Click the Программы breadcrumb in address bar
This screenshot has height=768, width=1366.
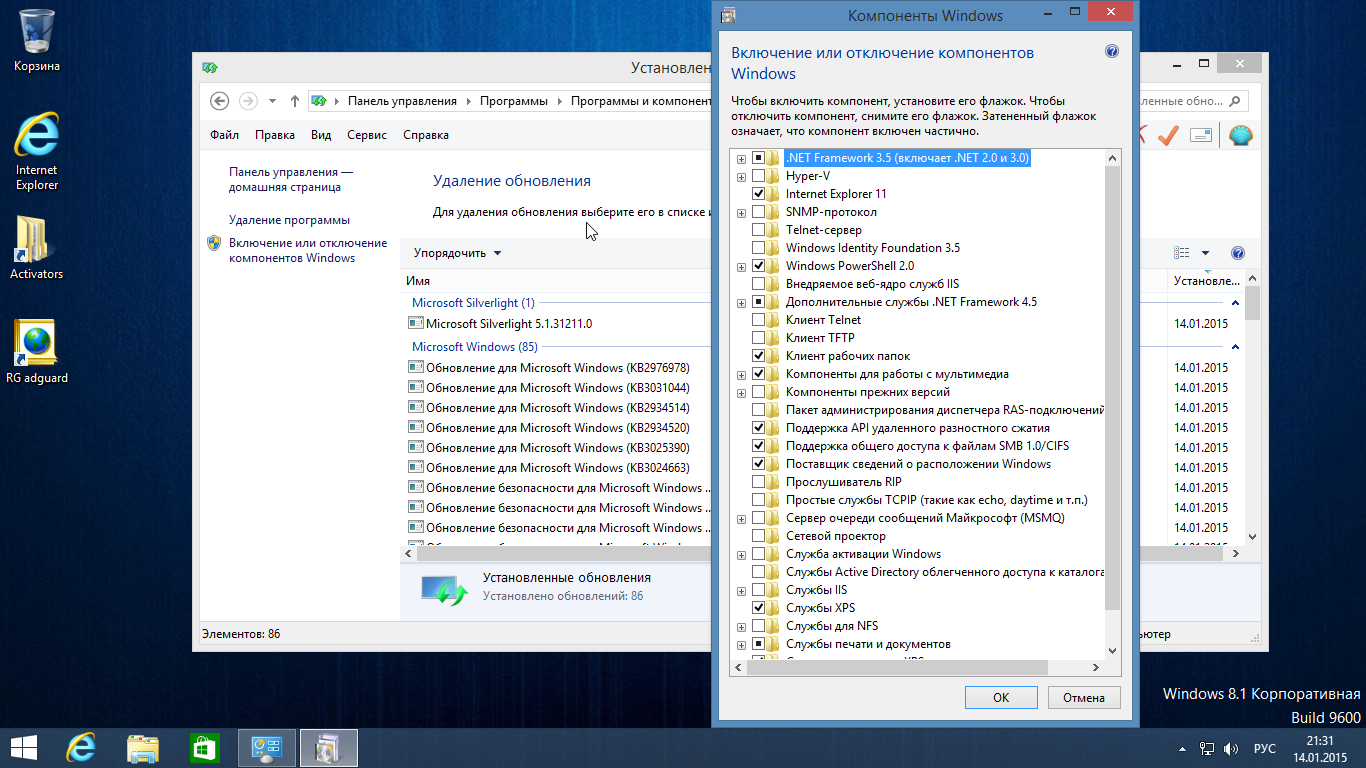513,101
